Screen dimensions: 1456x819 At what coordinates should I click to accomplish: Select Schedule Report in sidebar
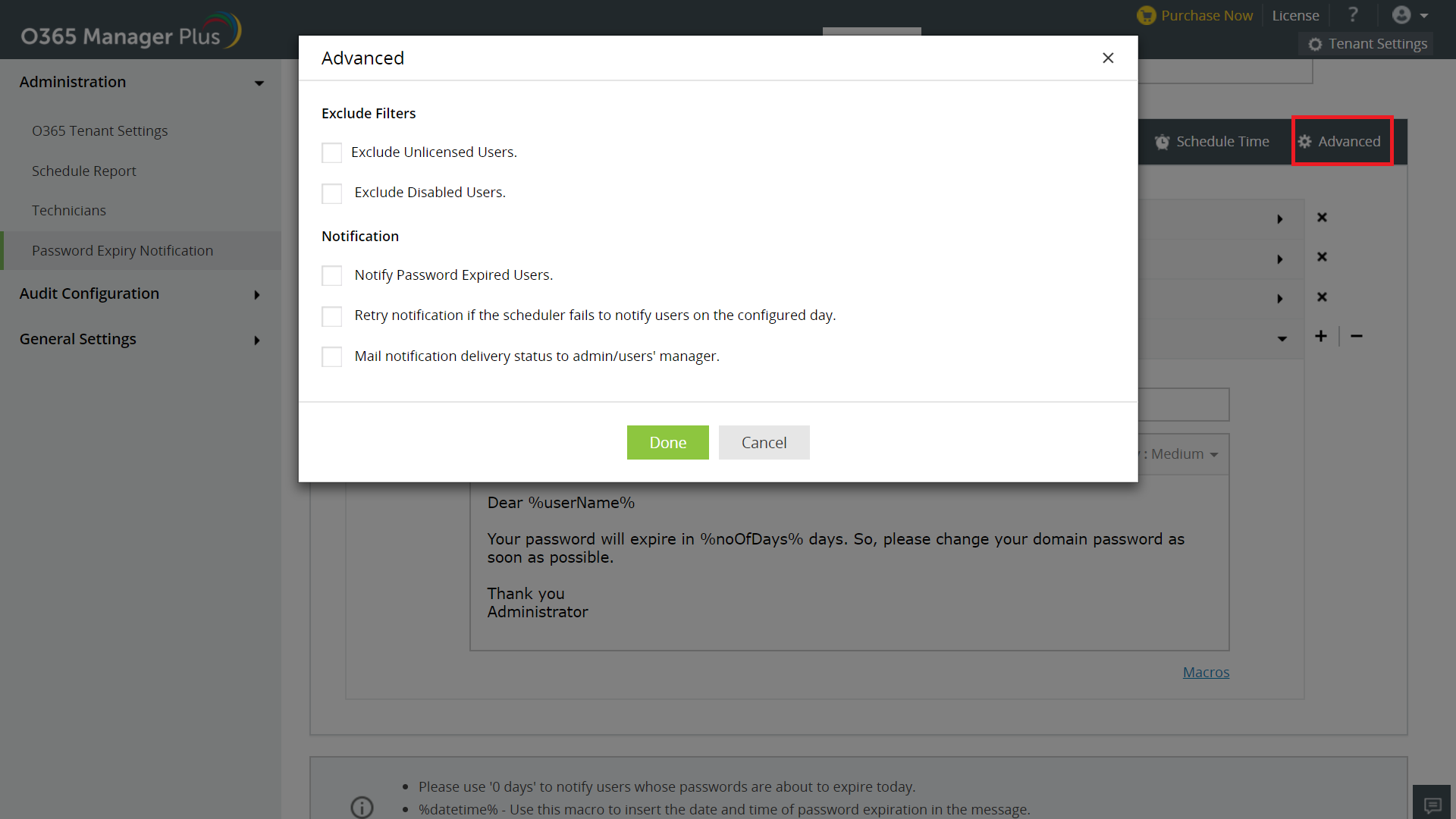pos(85,170)
